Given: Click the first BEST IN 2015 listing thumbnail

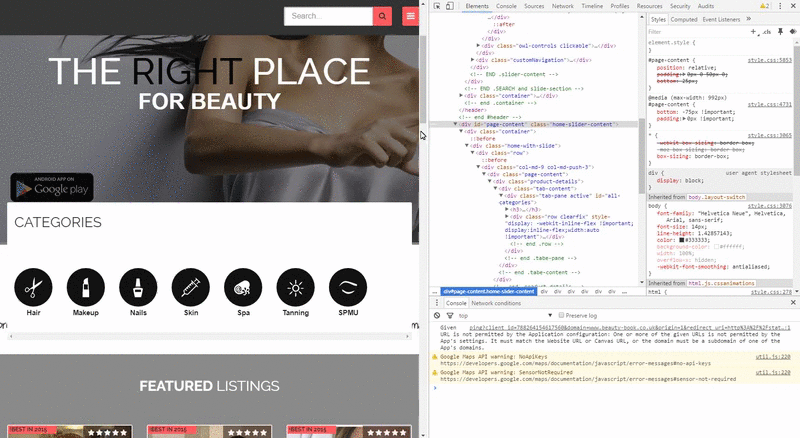Looking at the screenshot, I should pyautogui.click(x=70, y=431).
